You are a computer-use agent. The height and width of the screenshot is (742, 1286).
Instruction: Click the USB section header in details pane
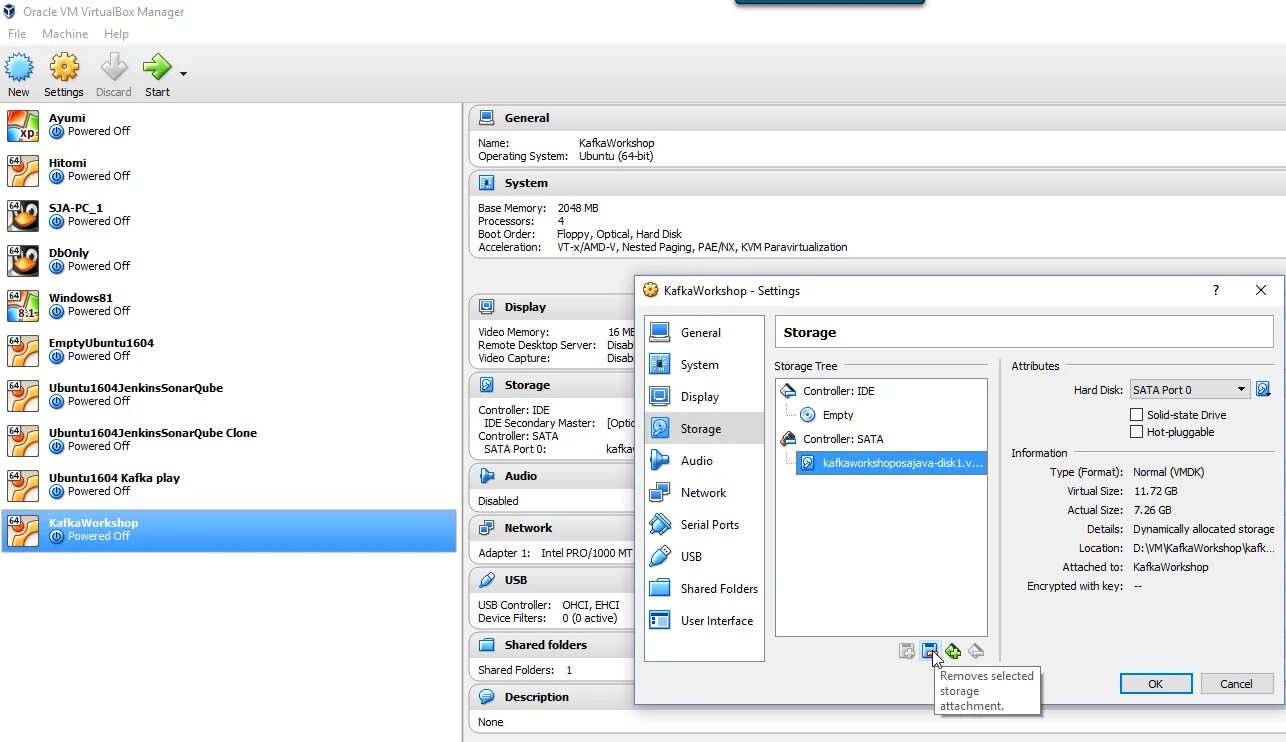point(552,580)
